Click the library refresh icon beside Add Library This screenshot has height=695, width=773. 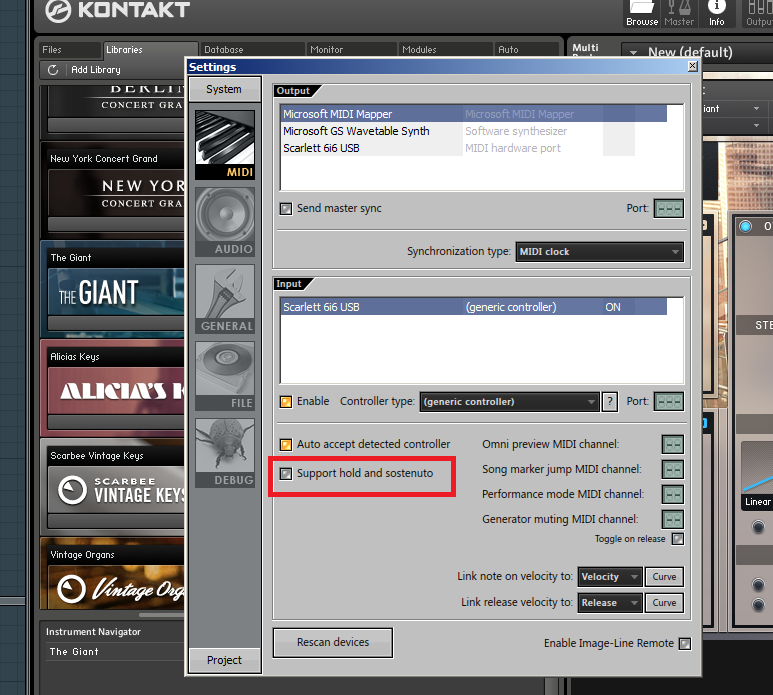click(53, 70)
